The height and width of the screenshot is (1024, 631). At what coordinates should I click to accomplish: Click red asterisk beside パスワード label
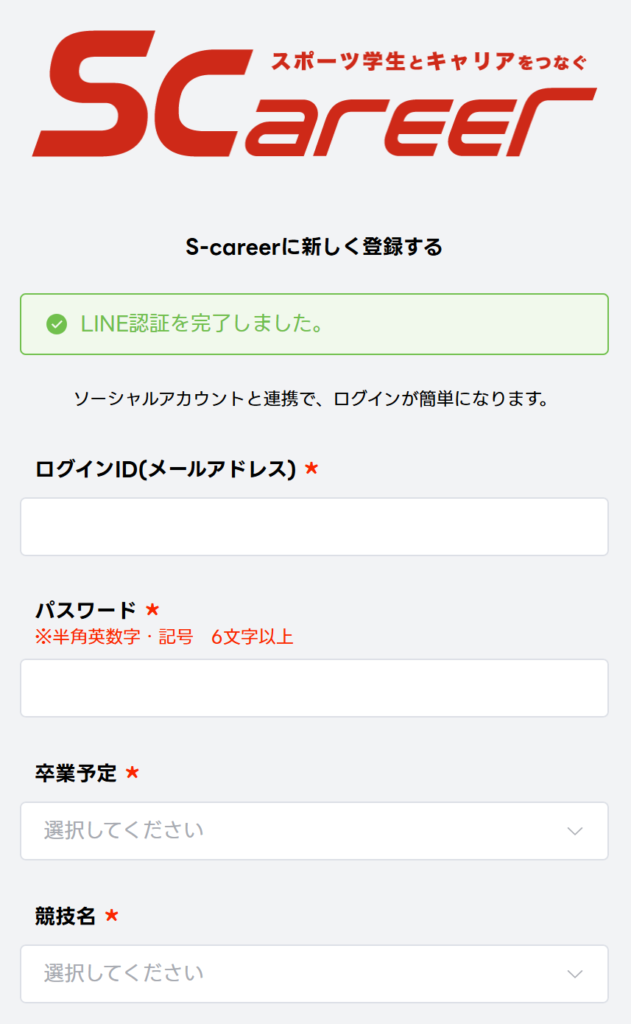click(x=152, y=610)
